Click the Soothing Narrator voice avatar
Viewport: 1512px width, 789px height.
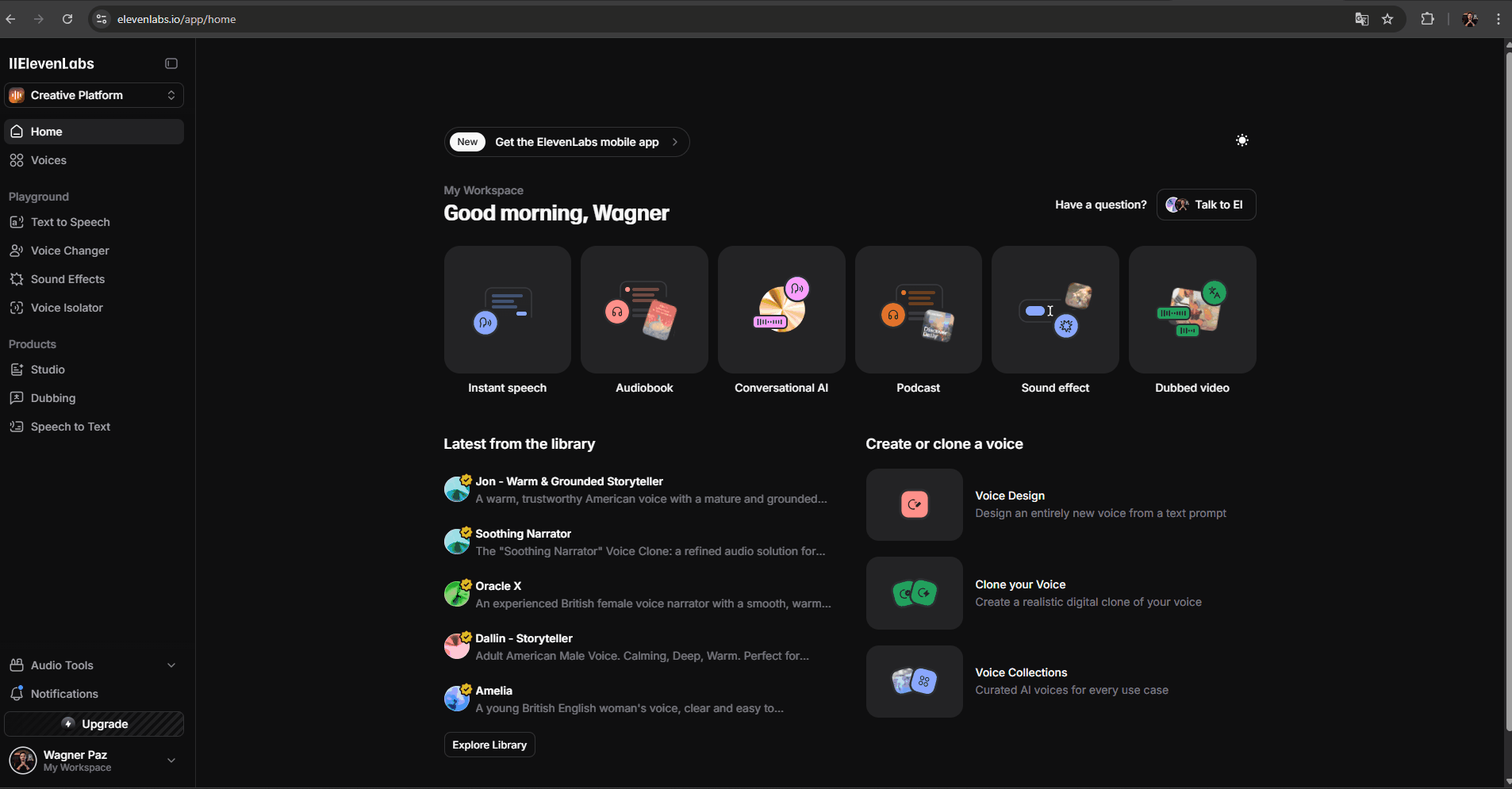click(457, 542)
